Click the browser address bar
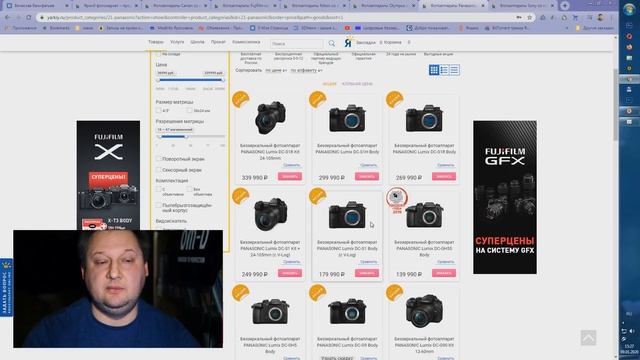 [278, 18]
